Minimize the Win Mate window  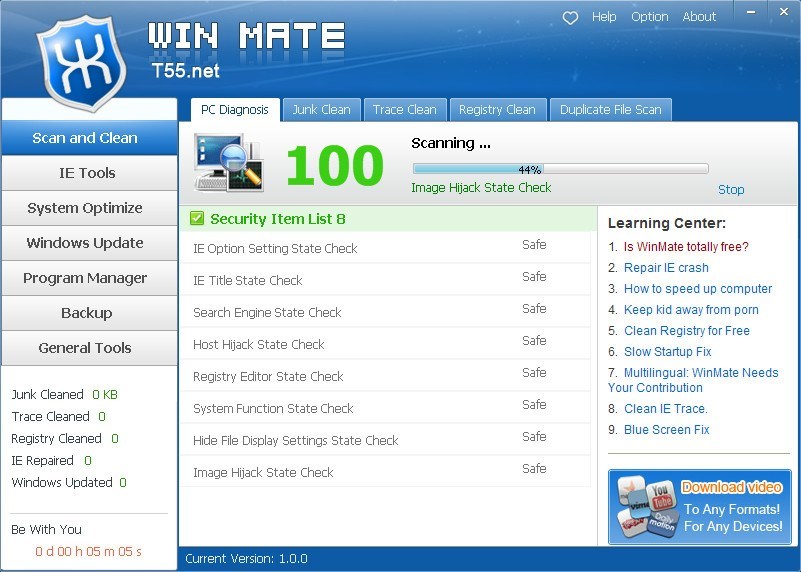(751, 11)
